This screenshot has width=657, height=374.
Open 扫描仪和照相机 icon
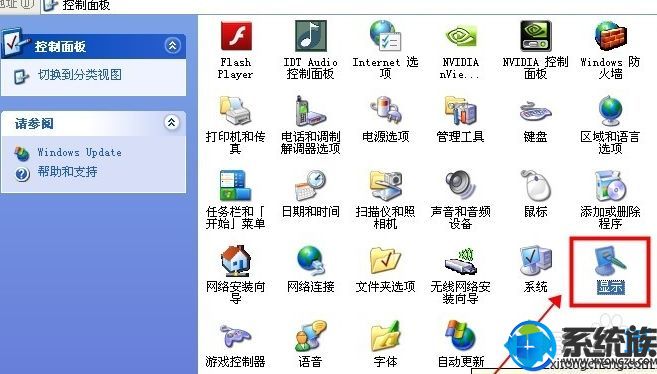[385, 186]
